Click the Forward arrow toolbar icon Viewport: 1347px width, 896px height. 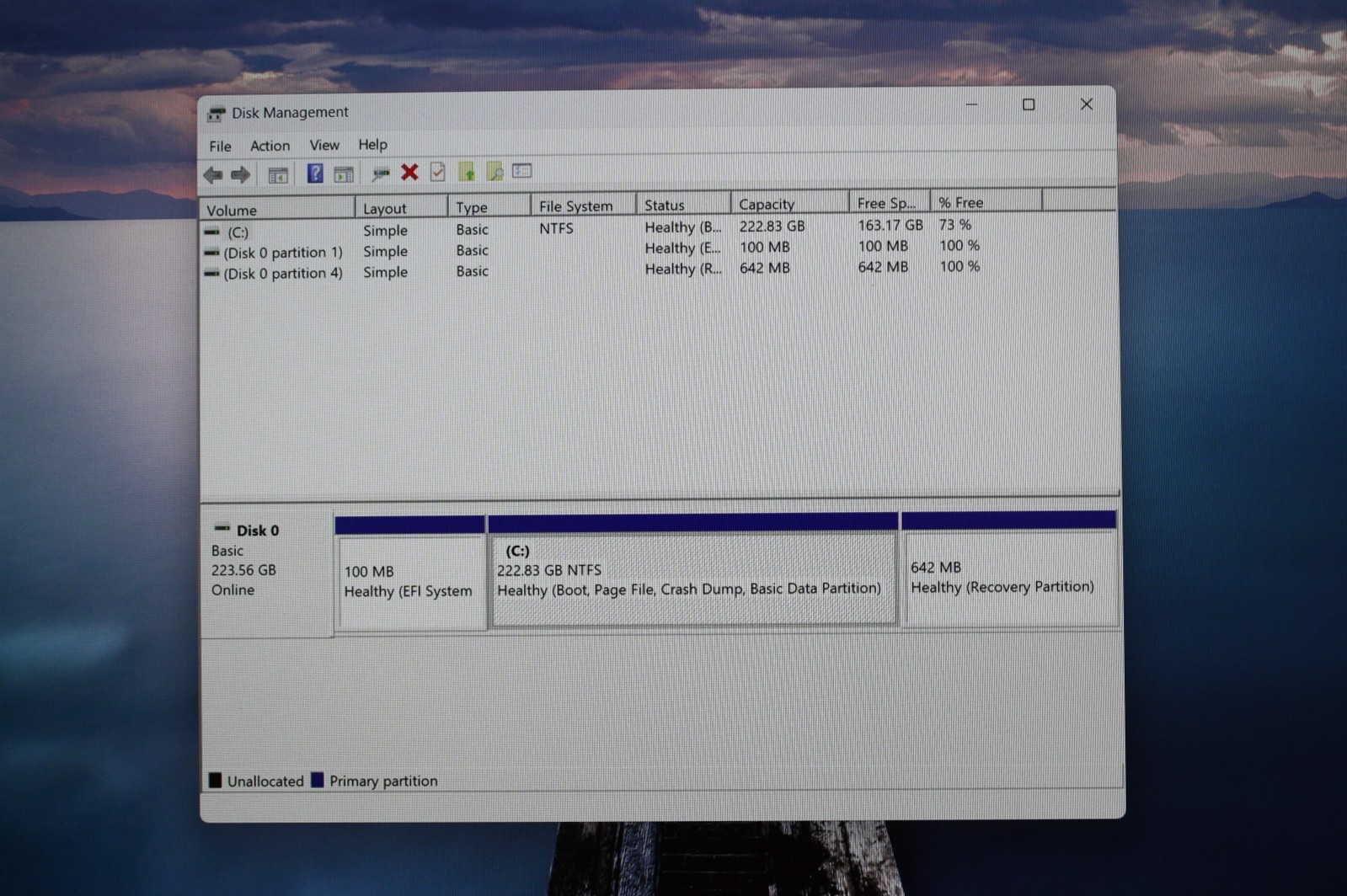pyautogui.click(x=241, y=175)
